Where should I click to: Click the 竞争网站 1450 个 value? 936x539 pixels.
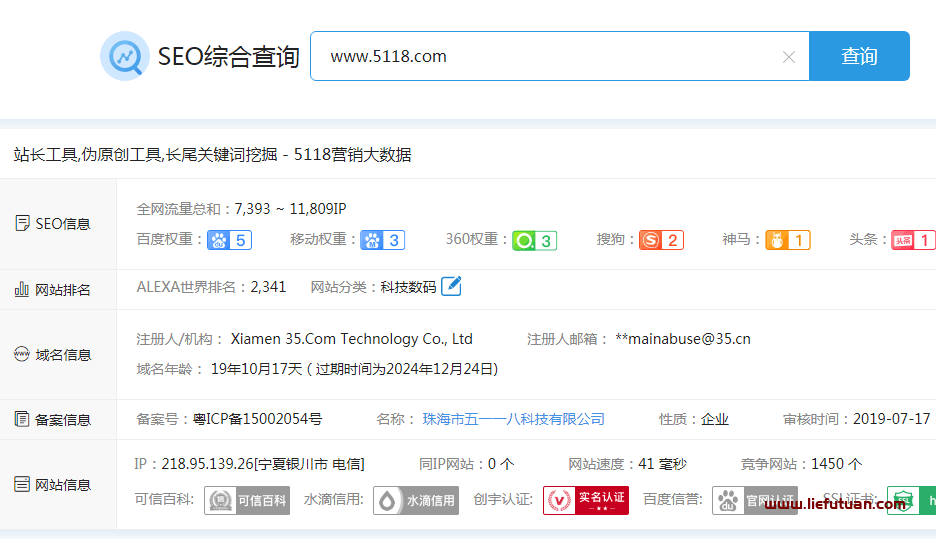(x=837, y=464)
